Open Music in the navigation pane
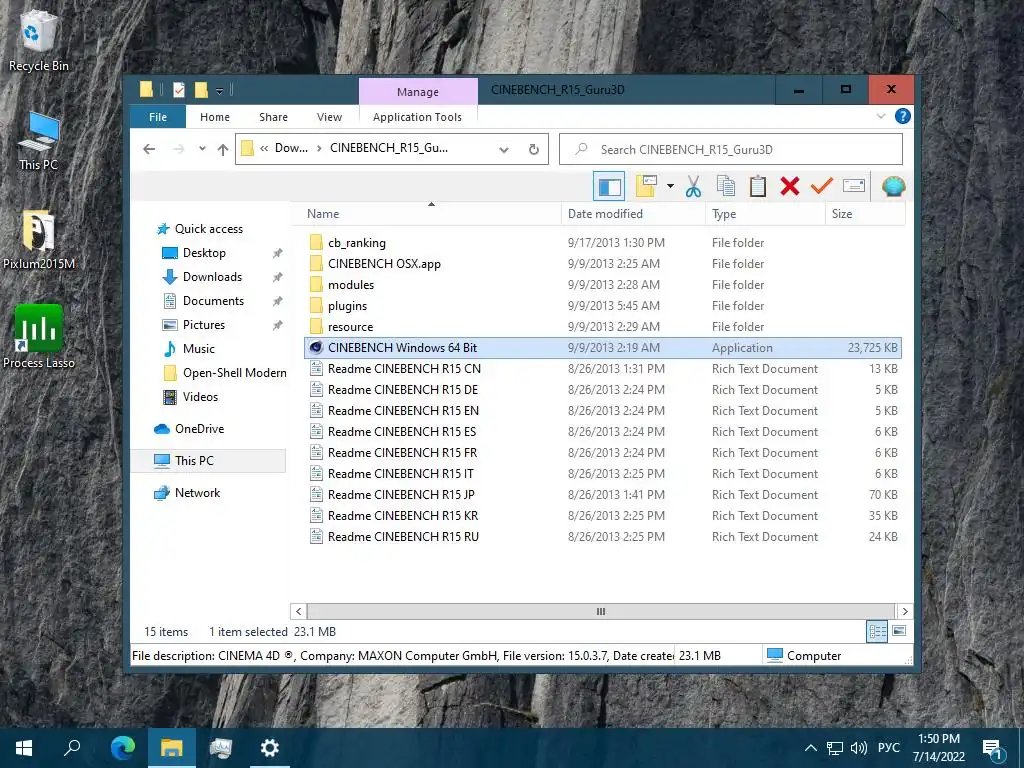The width and height of the screenshot is (1024, 768). pos(199,349)
